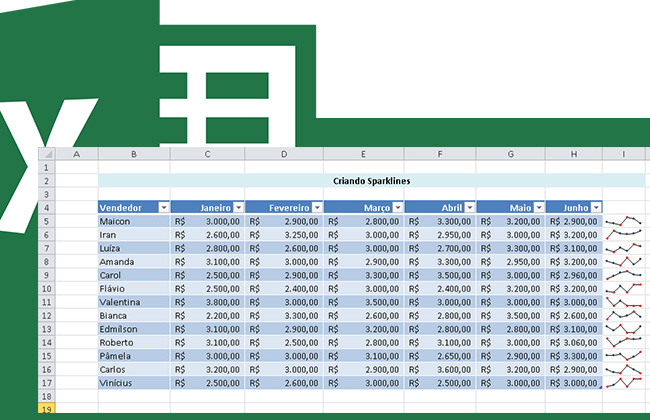Image resolution: width=650 pixels, height=420 pixels.
Task: Select the 'Pâmela' cell
Action: 134,356
